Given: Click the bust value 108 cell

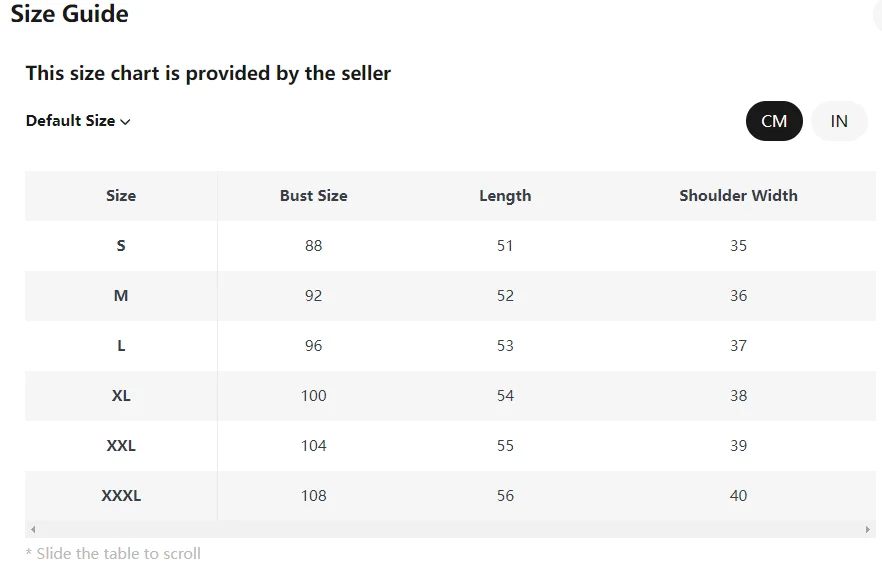Looking at the screenshot, I should 313,496.
